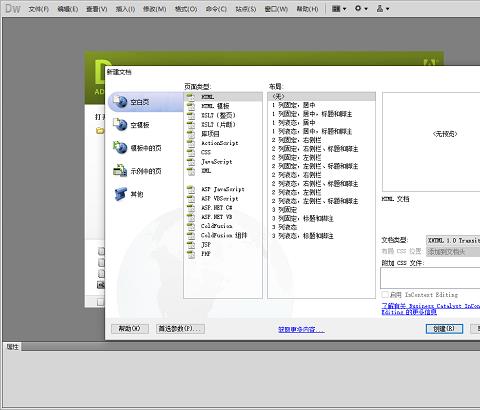
Task: Click the folder icon on welcome screen
Action: (100, 130)
